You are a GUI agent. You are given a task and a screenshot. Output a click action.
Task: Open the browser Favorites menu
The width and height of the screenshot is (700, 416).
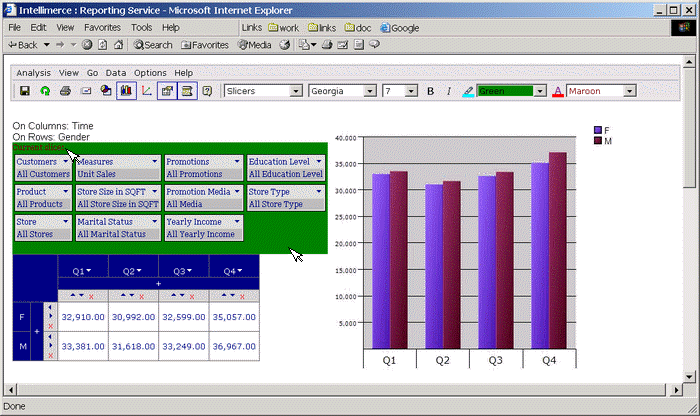102,28
